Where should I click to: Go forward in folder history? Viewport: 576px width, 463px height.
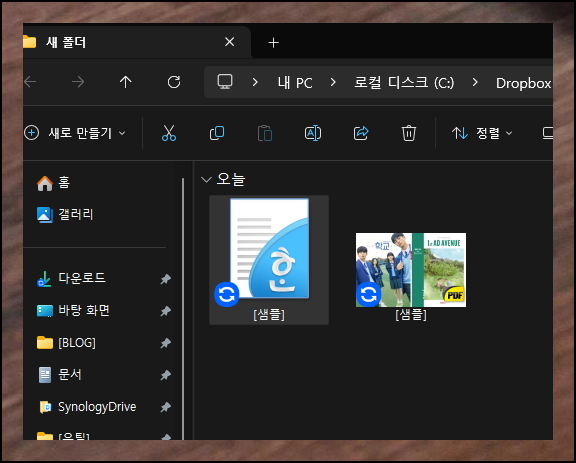(x=78, y=82)
